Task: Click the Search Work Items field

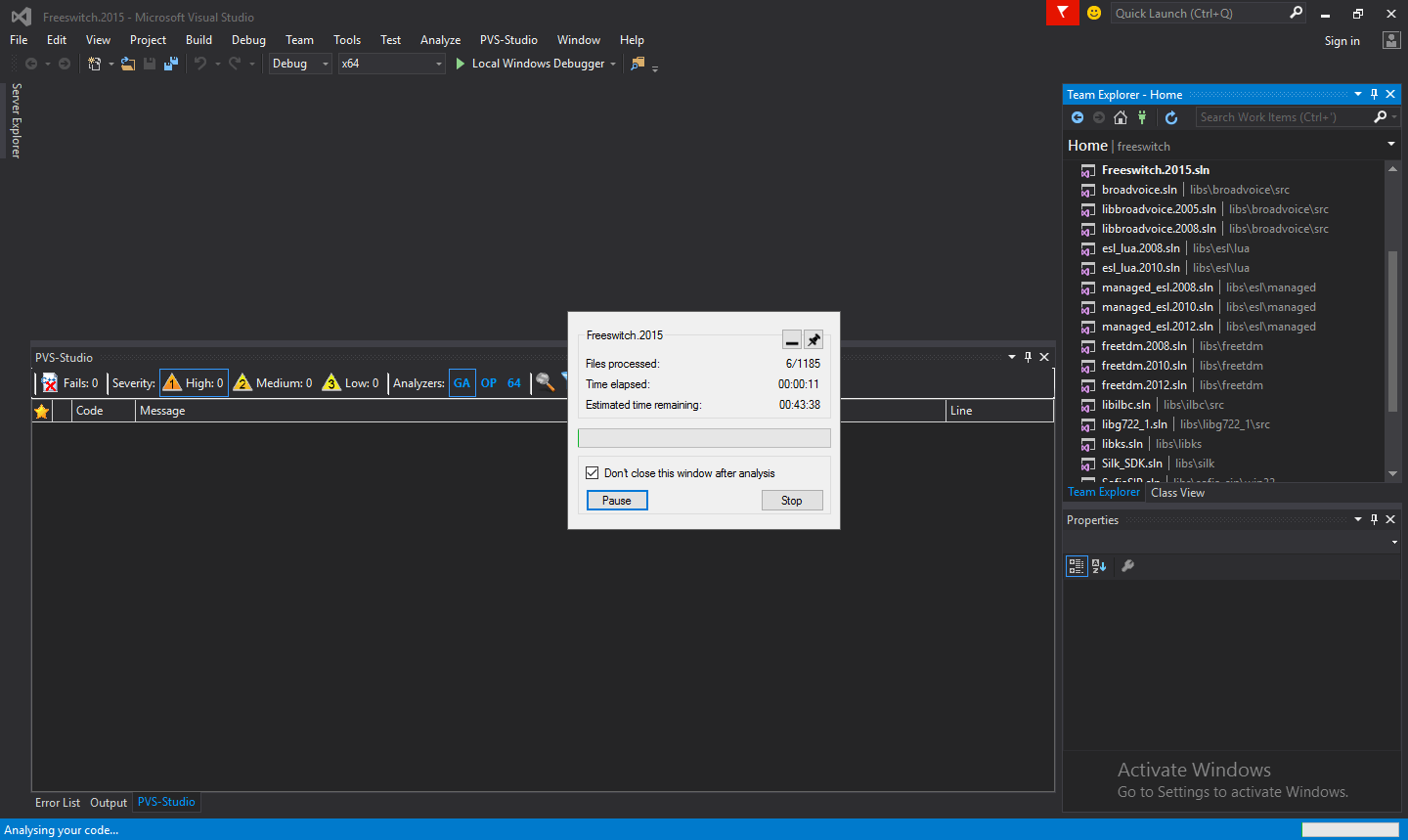Action: point(1282,117)
